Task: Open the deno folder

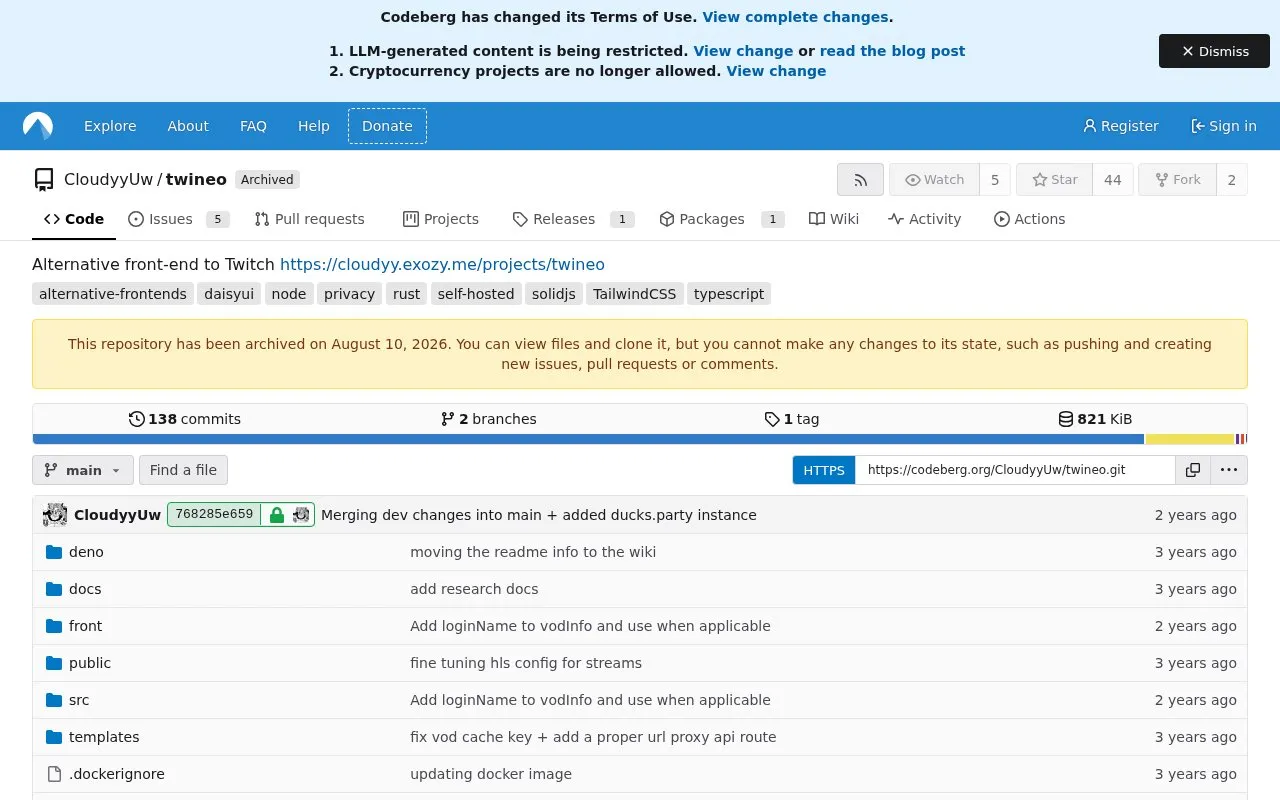Action: 86,552
